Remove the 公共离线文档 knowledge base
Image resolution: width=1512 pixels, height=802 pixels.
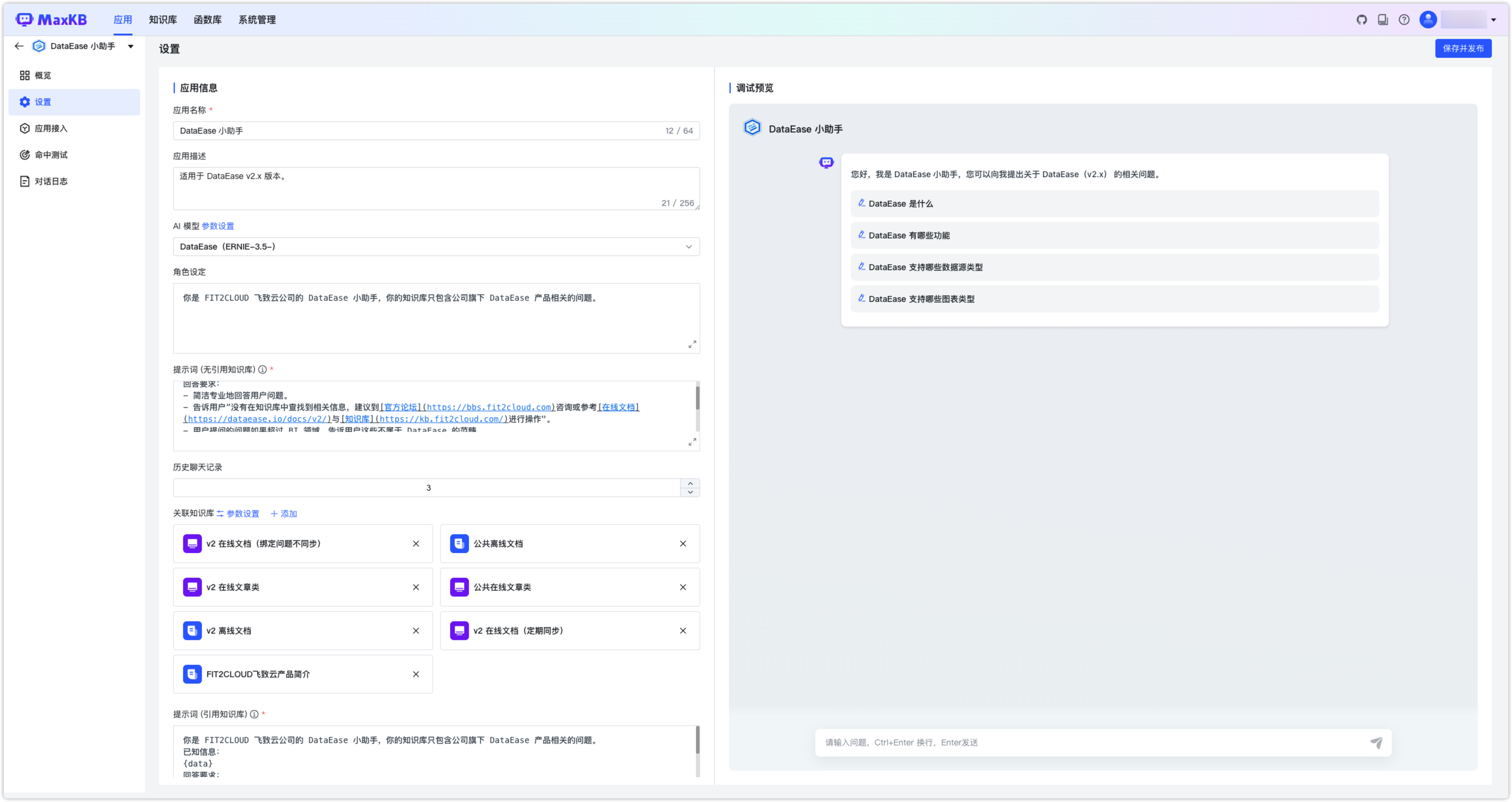tap(682, 544)
